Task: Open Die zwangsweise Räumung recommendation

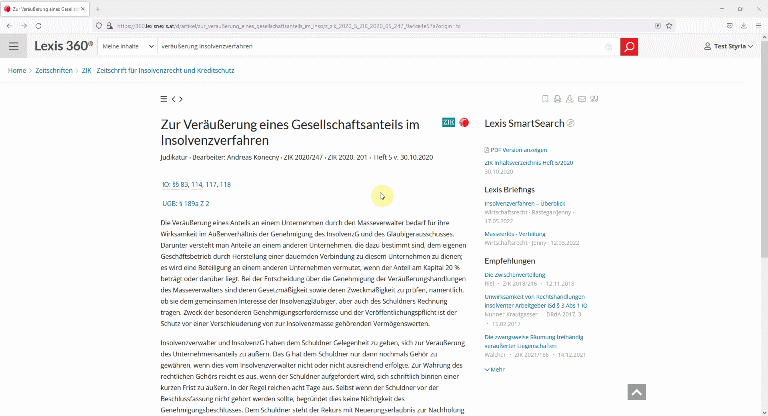Action: (533, 342)
